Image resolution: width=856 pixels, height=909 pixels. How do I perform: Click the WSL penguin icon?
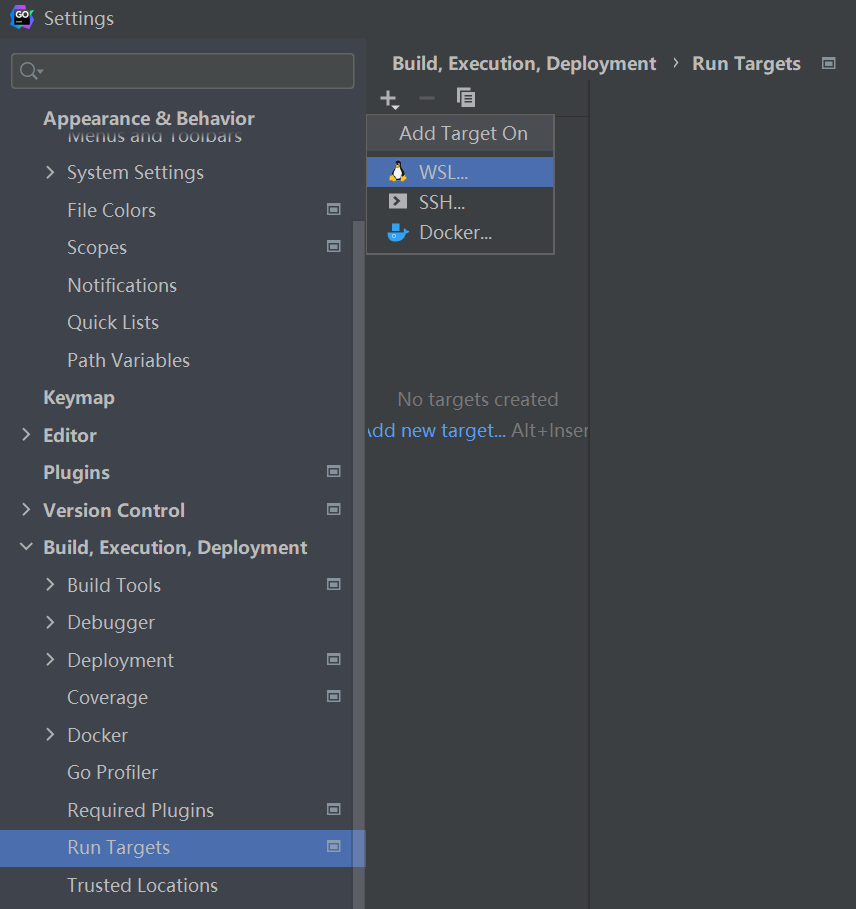pos(398,172)
